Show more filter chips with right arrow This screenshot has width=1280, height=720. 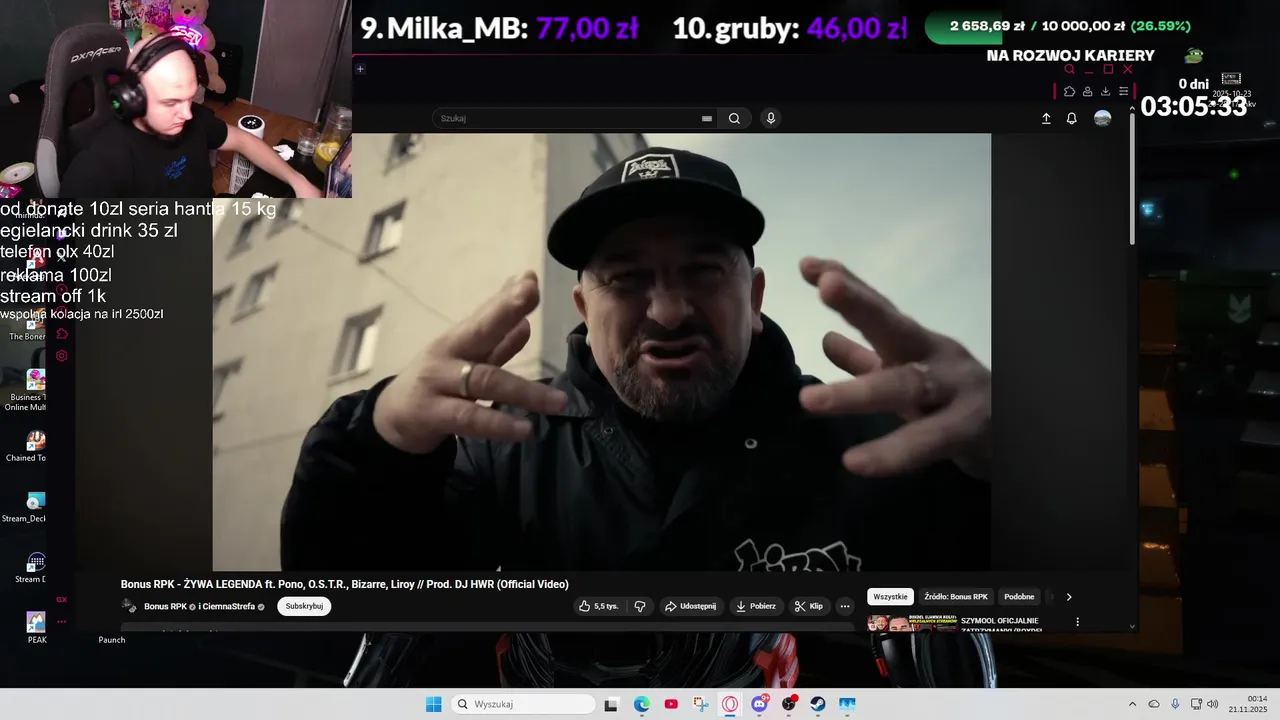1069,597
